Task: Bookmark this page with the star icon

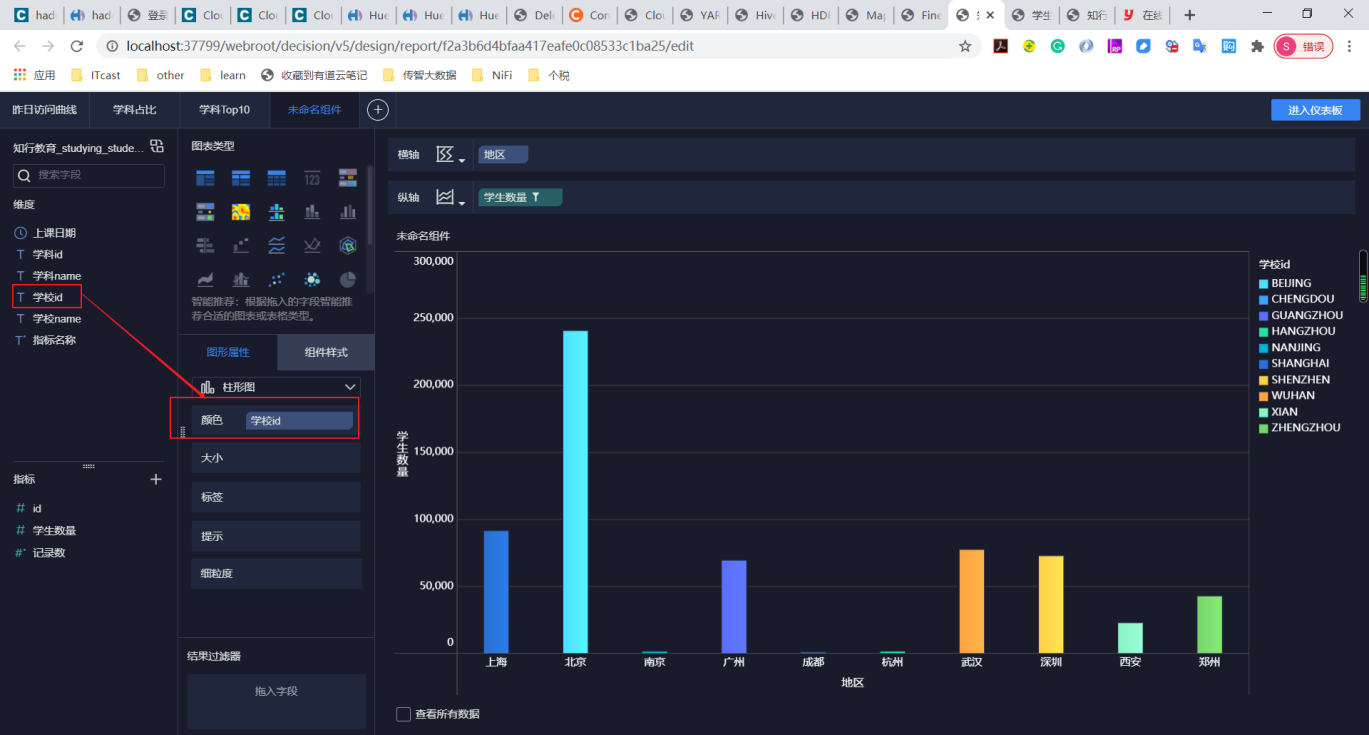Action: tap(965, 46)
